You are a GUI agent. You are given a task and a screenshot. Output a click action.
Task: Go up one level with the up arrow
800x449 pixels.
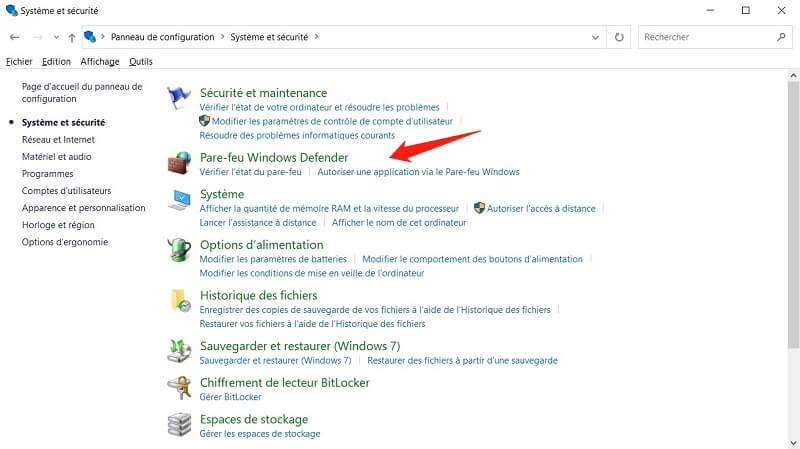pyautogui.click(x=72, y=37)
